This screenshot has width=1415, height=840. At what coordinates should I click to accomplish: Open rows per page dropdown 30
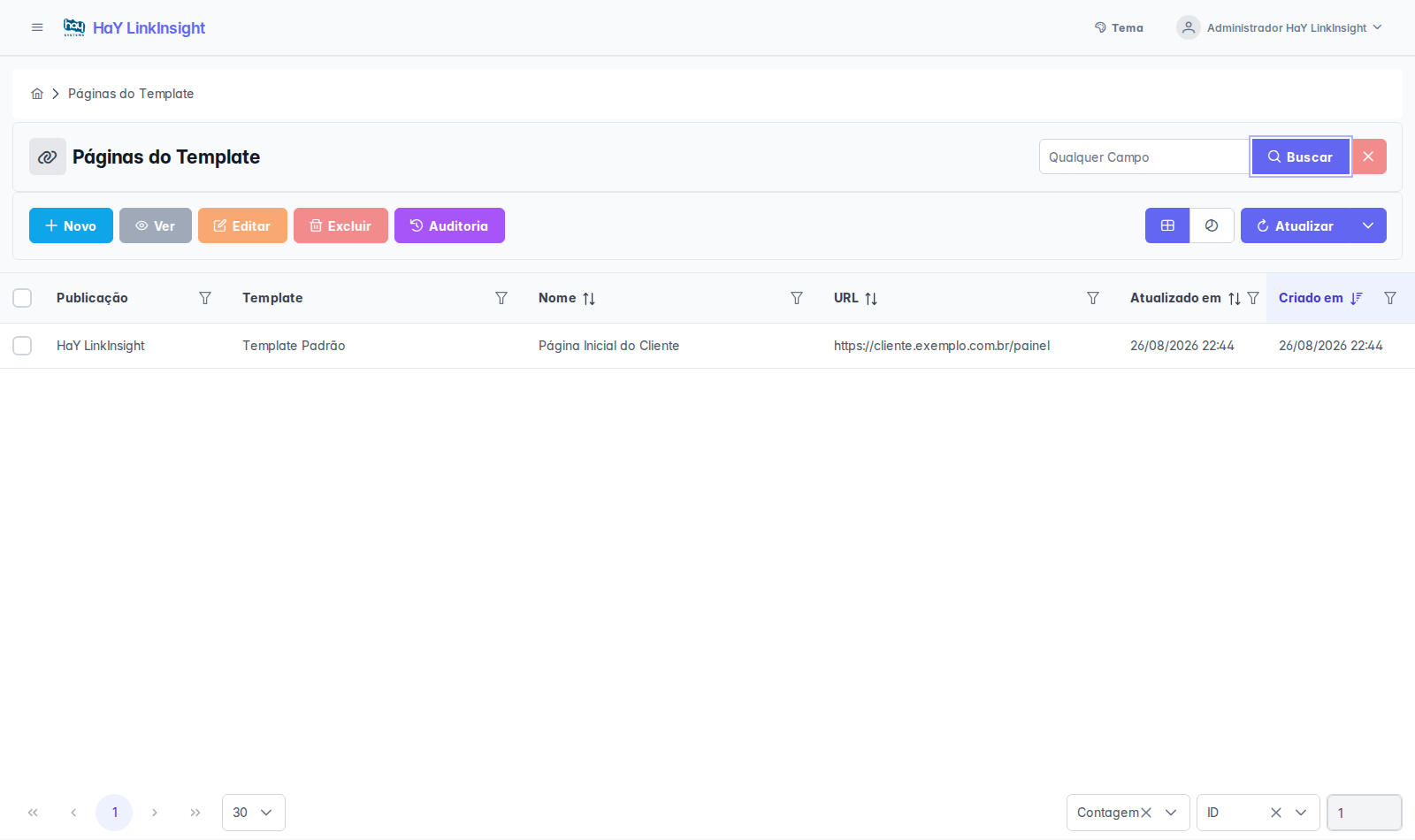[254, 813]
